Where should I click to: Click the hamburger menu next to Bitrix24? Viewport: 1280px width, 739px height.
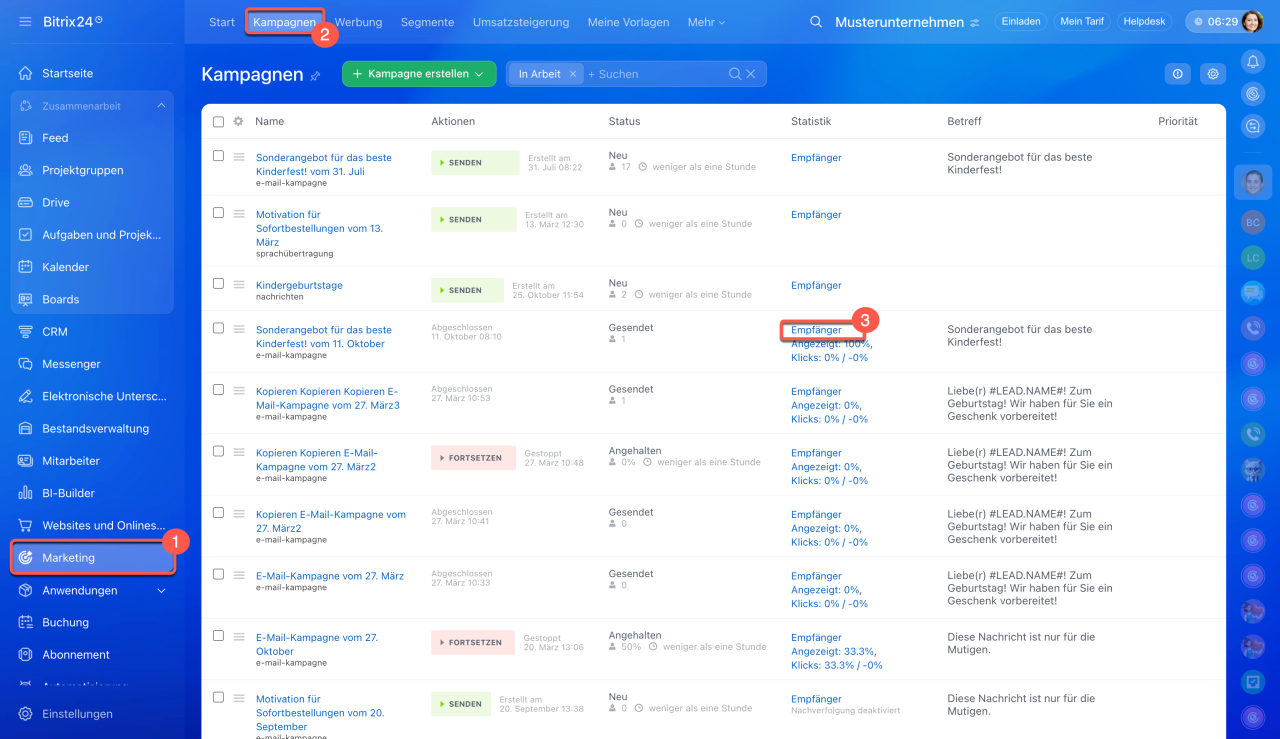point(25,21)
